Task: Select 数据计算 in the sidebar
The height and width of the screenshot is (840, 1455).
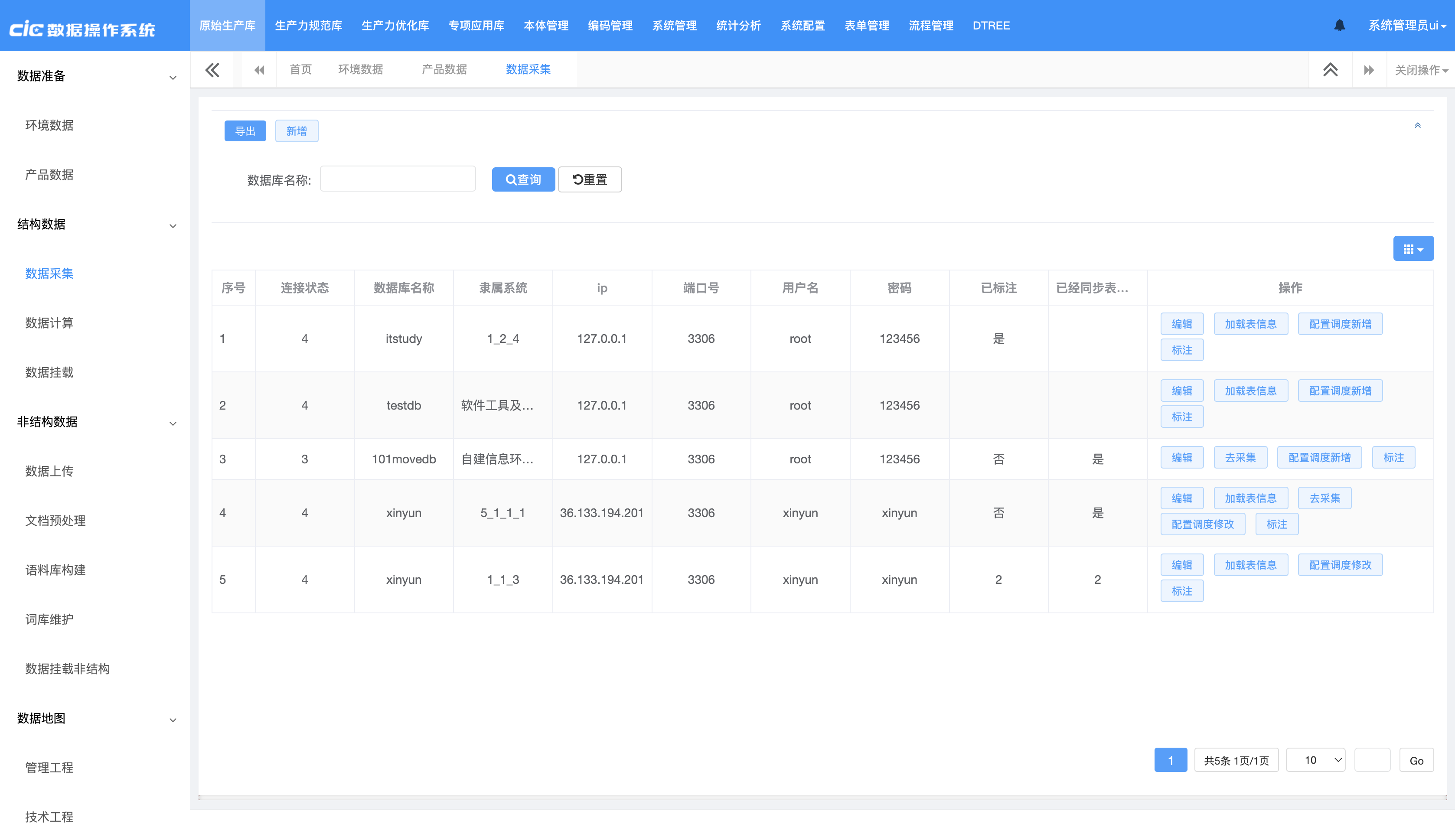Action: coord(49,323)
